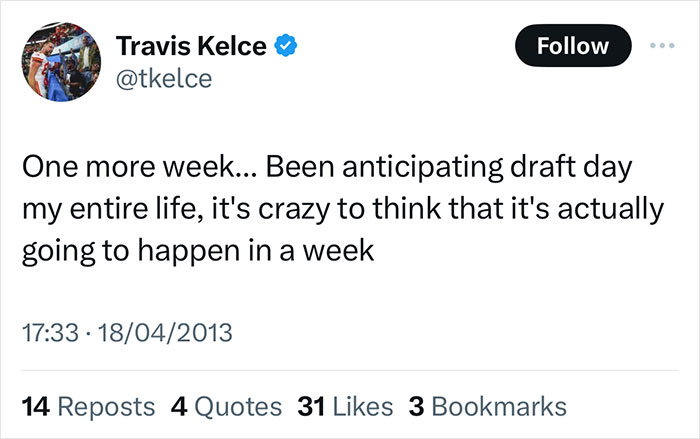Viewport: 700px width, 439px height.
Task: Click the 17:33 timestamp
Action: pos(46,332)
